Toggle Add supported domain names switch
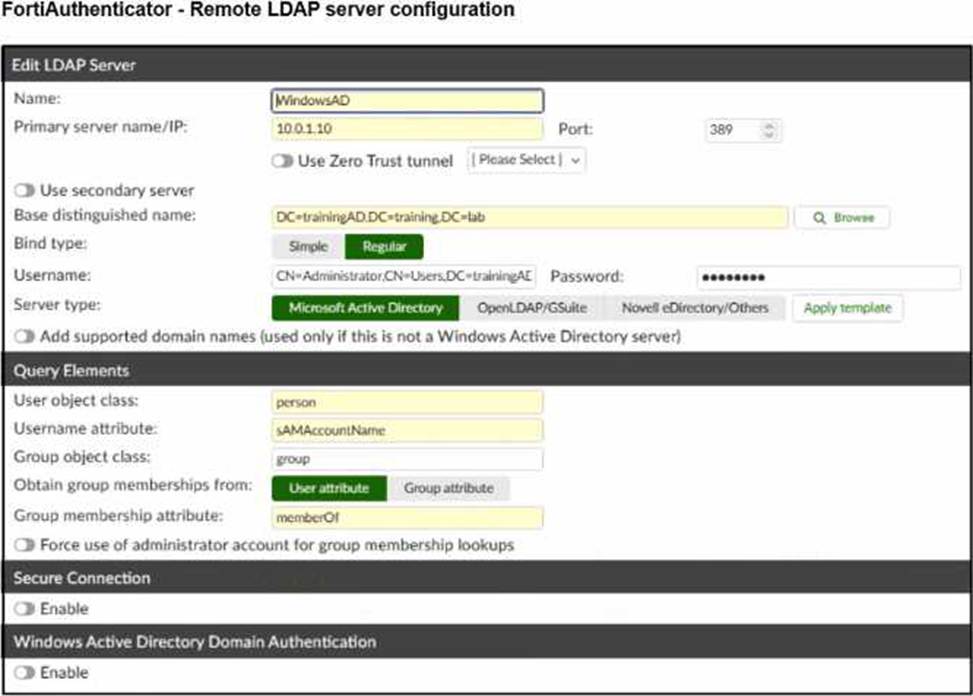The height and width of the screenshot is (696, 973). (23, 337)
